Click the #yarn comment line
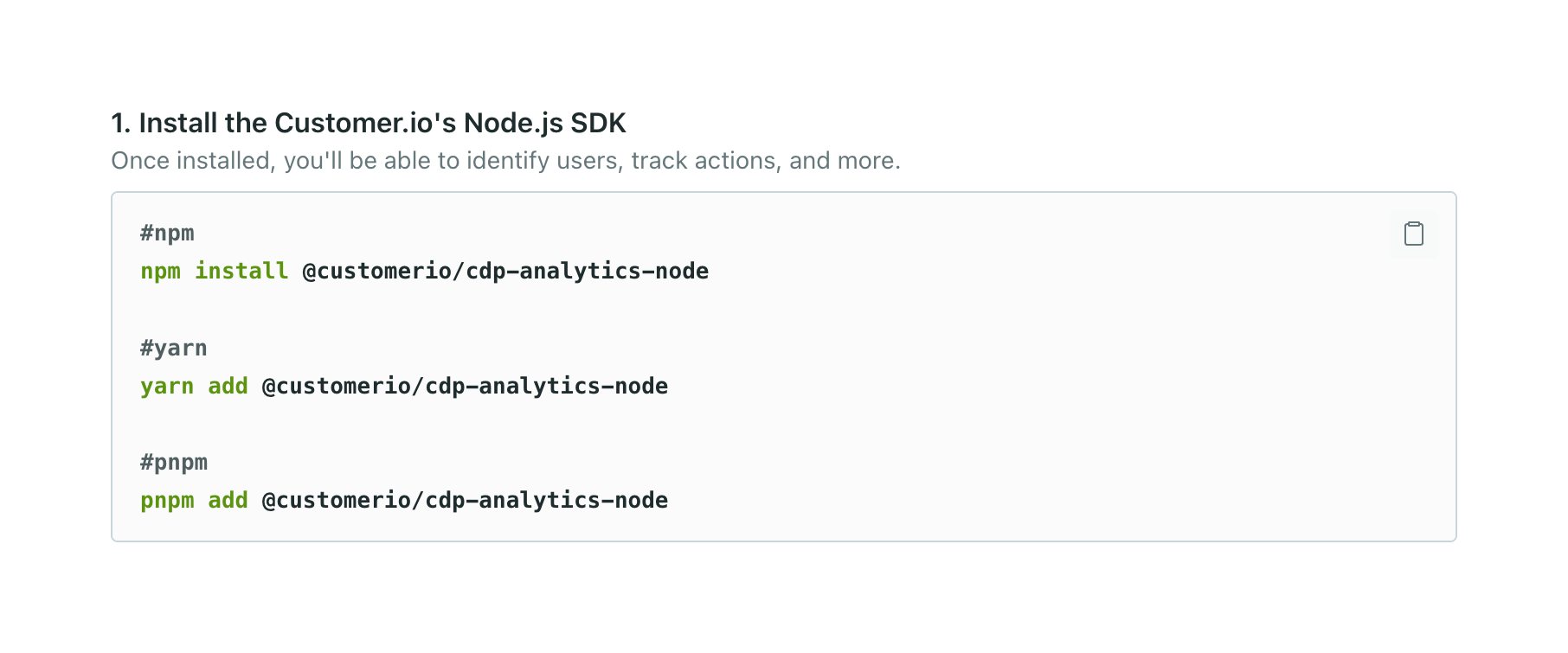Screen dimensions: 1568x653 (x=173, y=349)
